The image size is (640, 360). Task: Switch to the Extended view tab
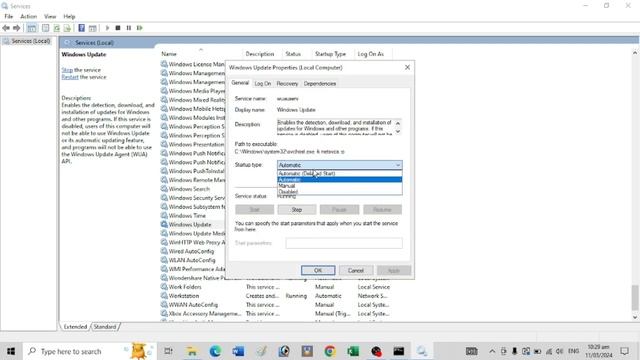pos(75,327)
